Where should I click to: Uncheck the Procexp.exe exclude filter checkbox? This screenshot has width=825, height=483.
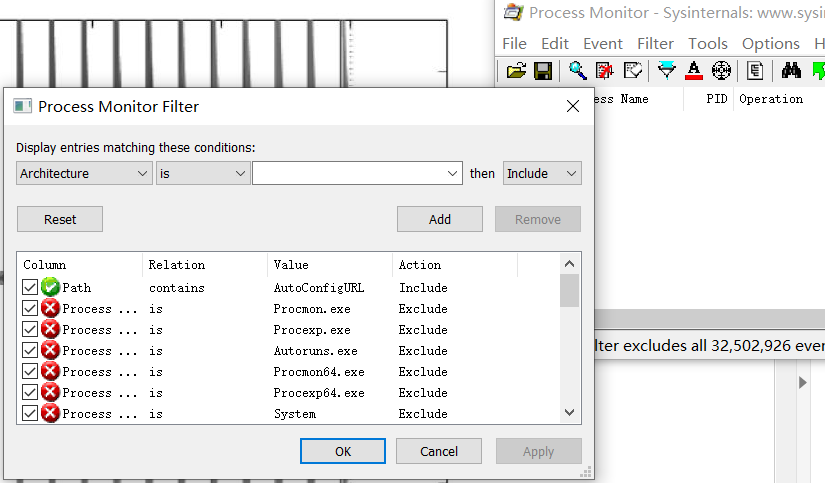click(30, 329)
